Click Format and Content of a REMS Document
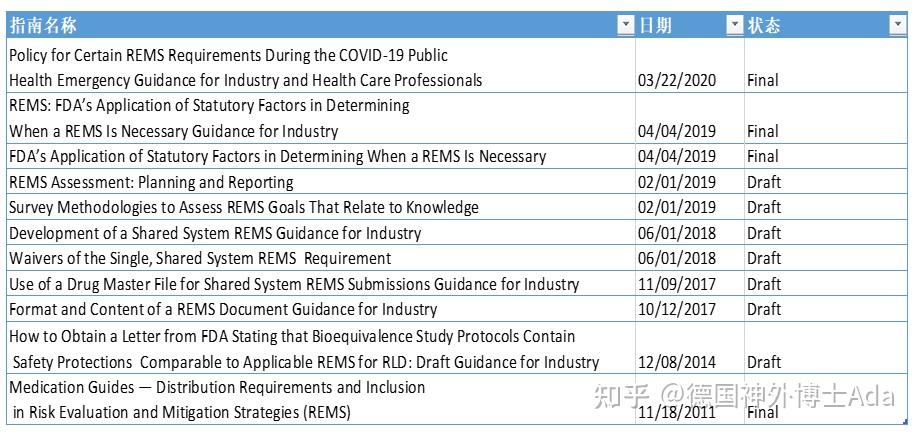 (x=223, y=309)
